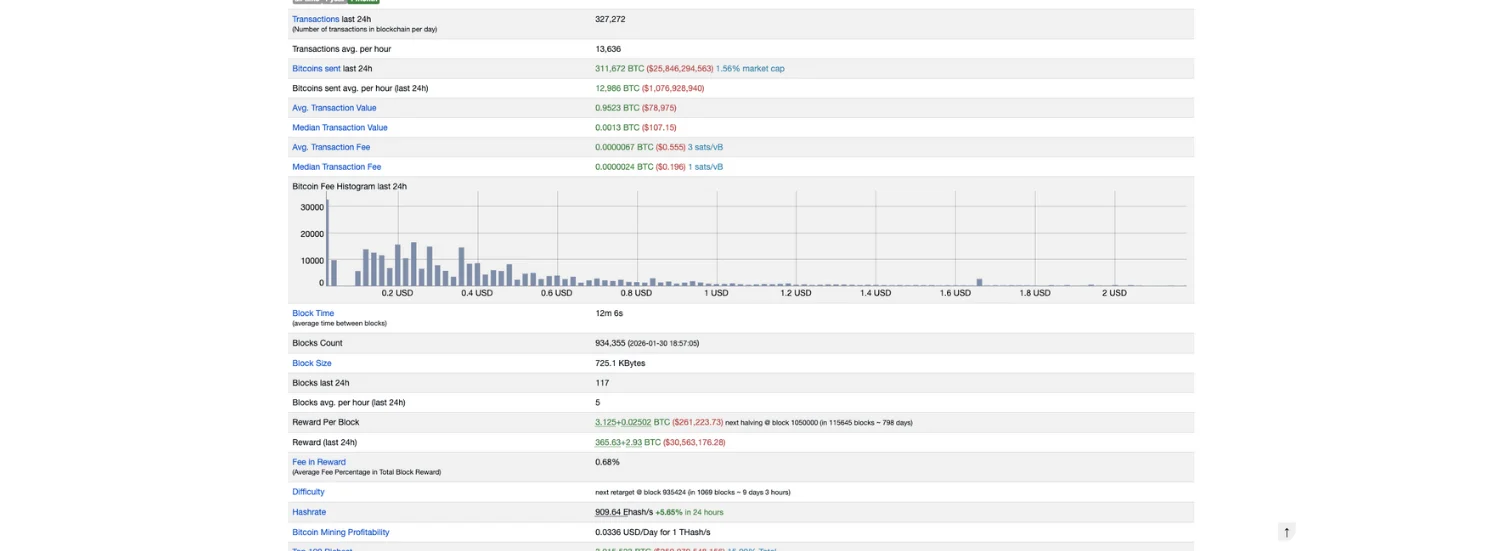
Task: Open the Block Size link
Action: (311, 363)
